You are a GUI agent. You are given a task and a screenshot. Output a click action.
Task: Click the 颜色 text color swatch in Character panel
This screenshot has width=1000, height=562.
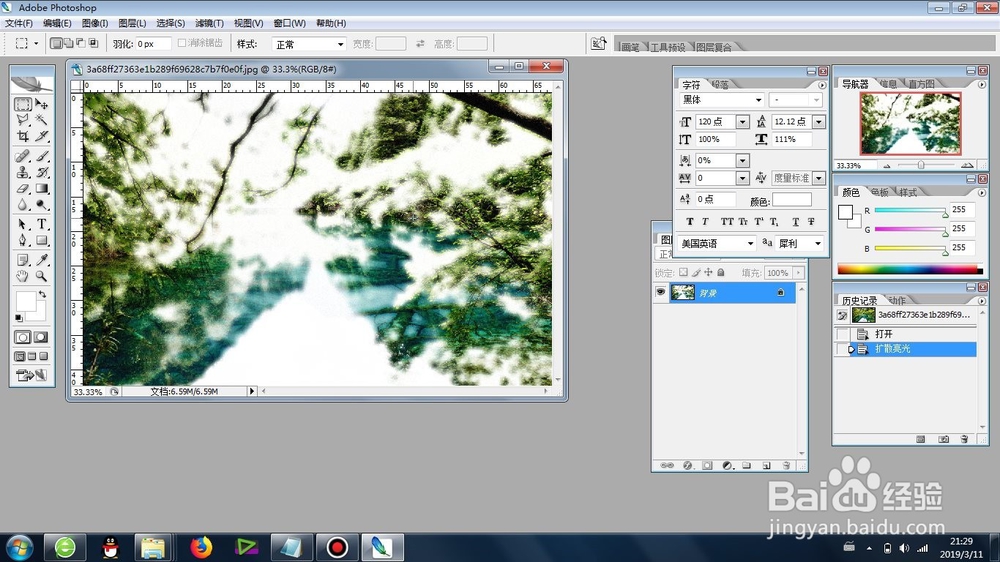click(x=792, y=200)
